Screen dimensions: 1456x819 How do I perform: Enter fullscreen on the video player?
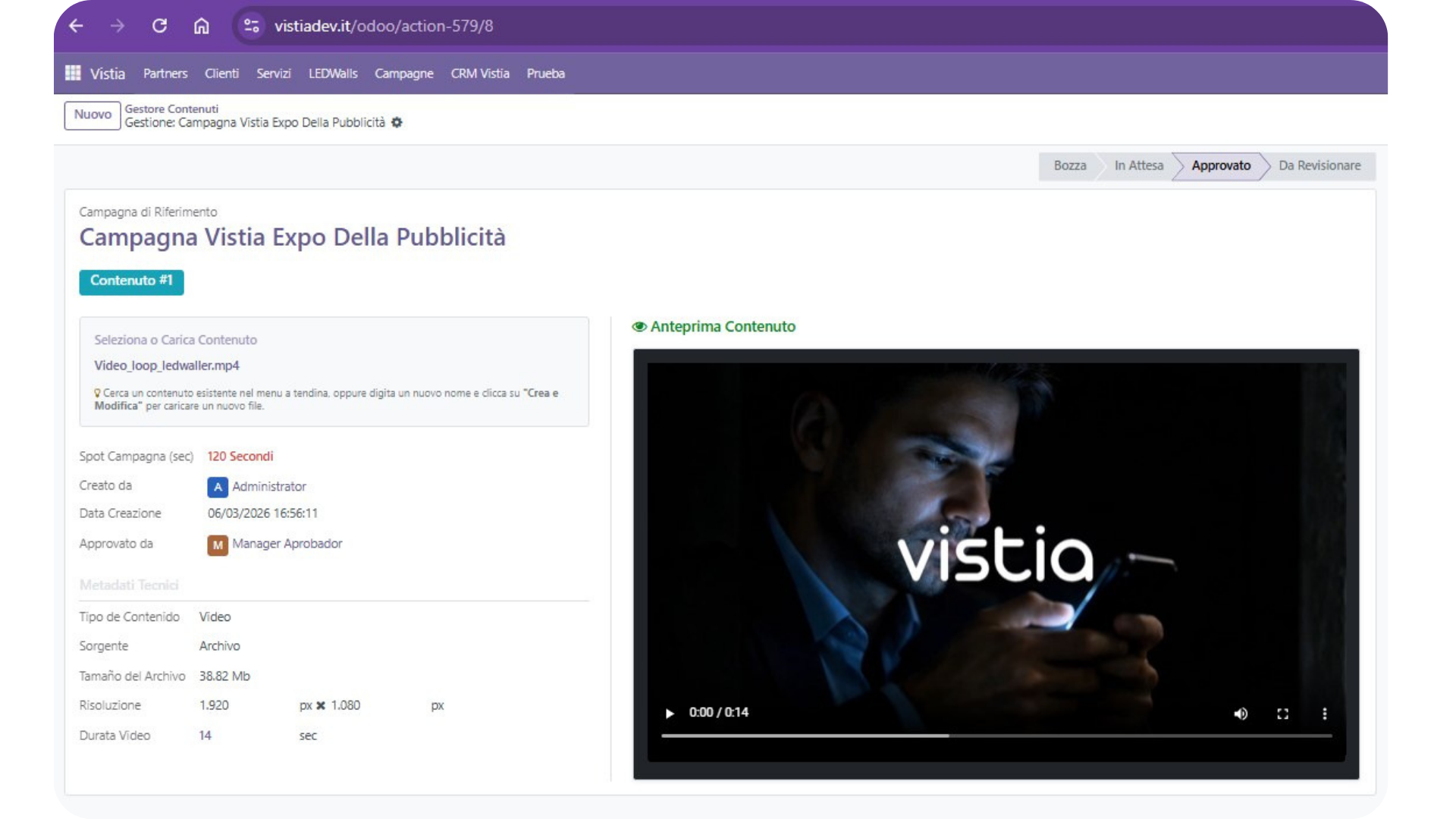tap(1282, 714)
